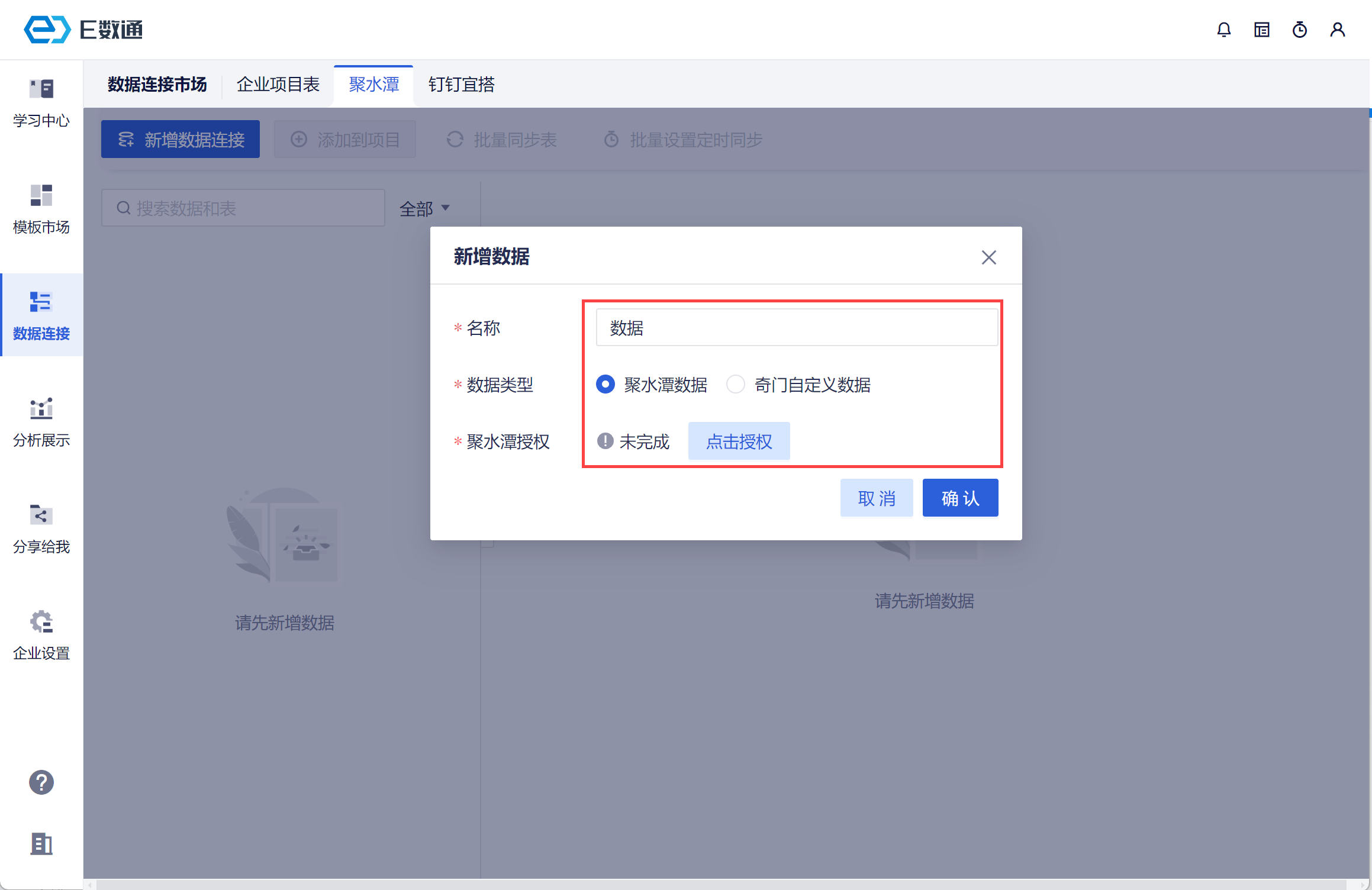Open the user profile icon
This screenshot has height=890, width=1372.
[1337, 30]
